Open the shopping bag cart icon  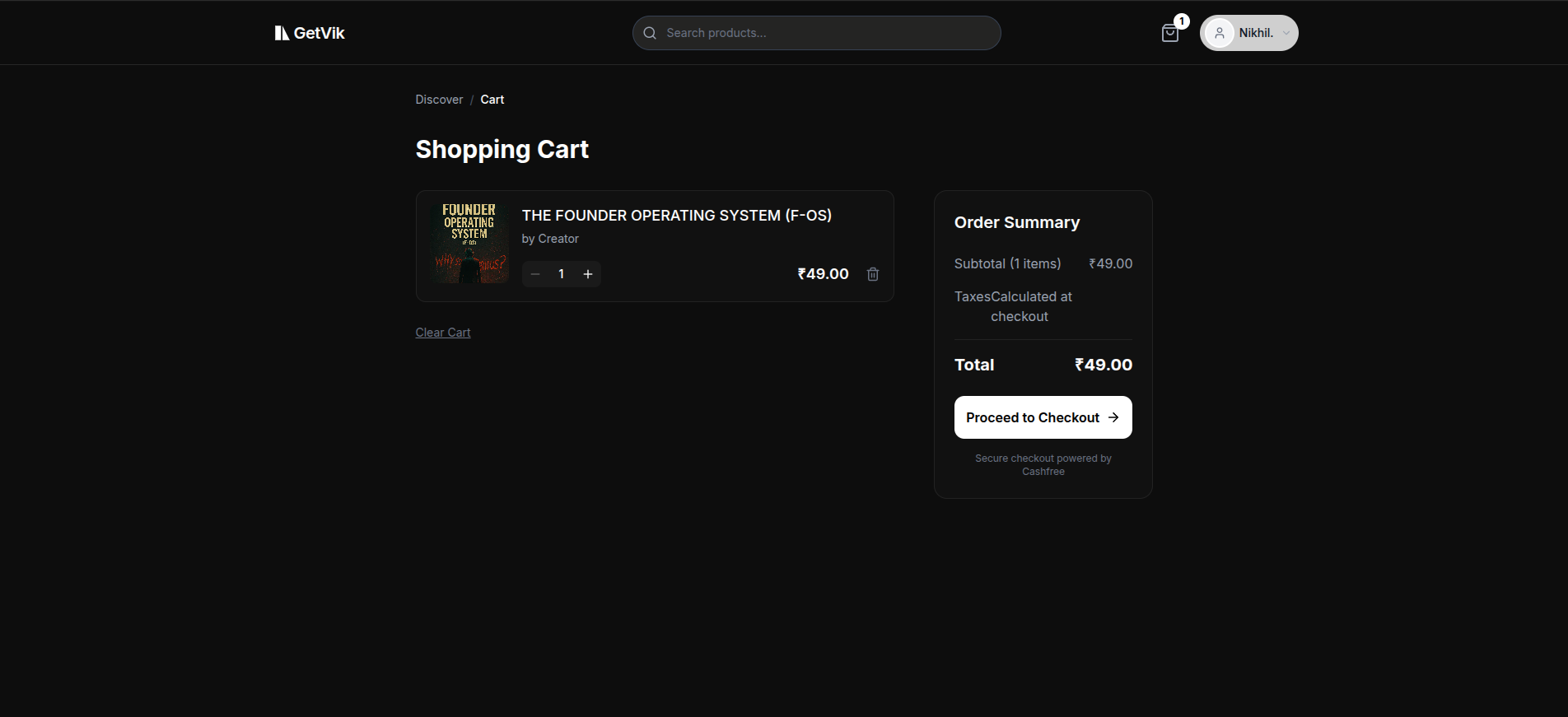click(1169, 34)
